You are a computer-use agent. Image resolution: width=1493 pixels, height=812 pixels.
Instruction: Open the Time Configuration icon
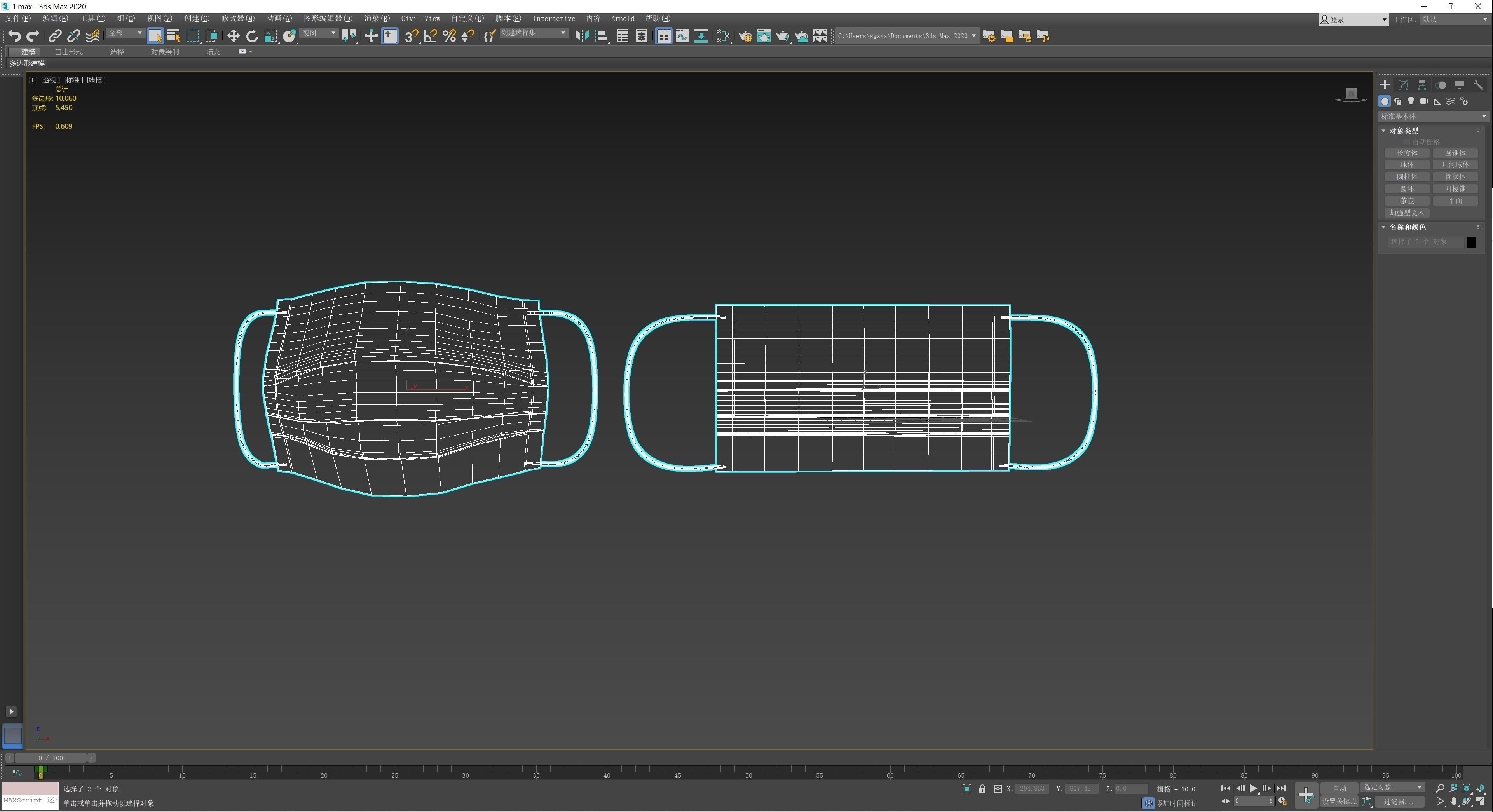point(1283,802)
